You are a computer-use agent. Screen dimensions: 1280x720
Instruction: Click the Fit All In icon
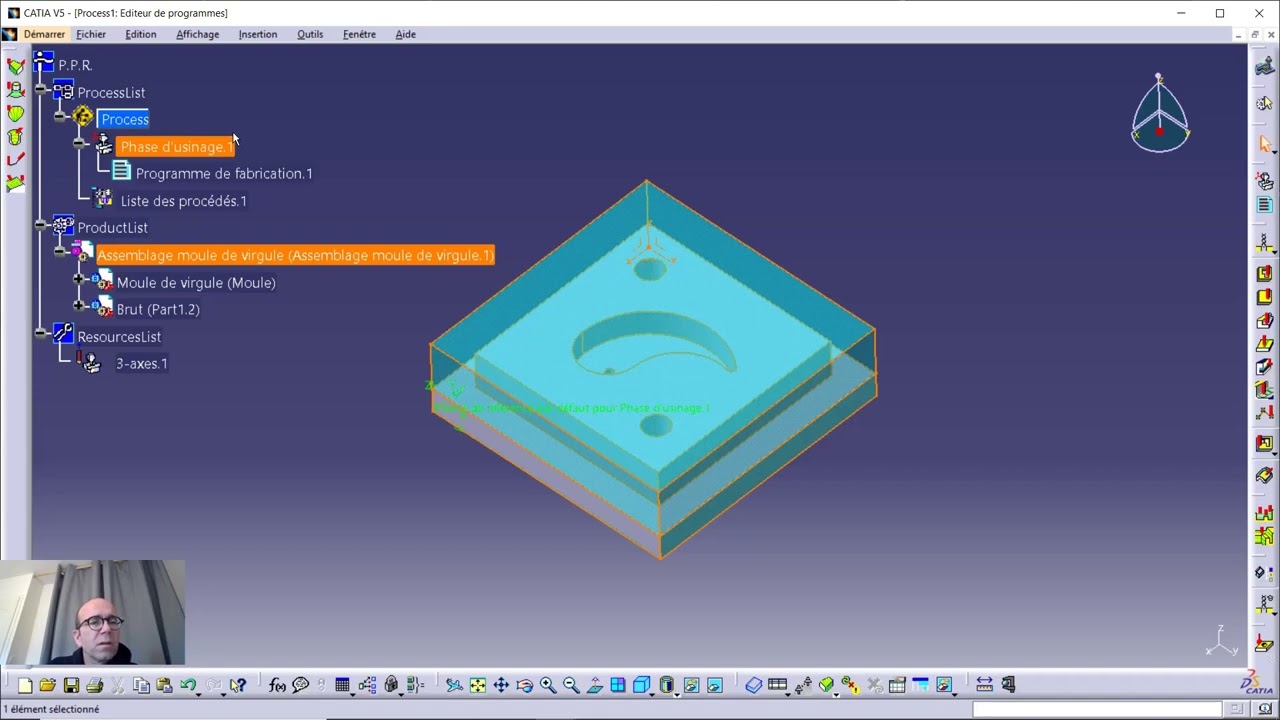pyautogui.click(x=478, y=685)
